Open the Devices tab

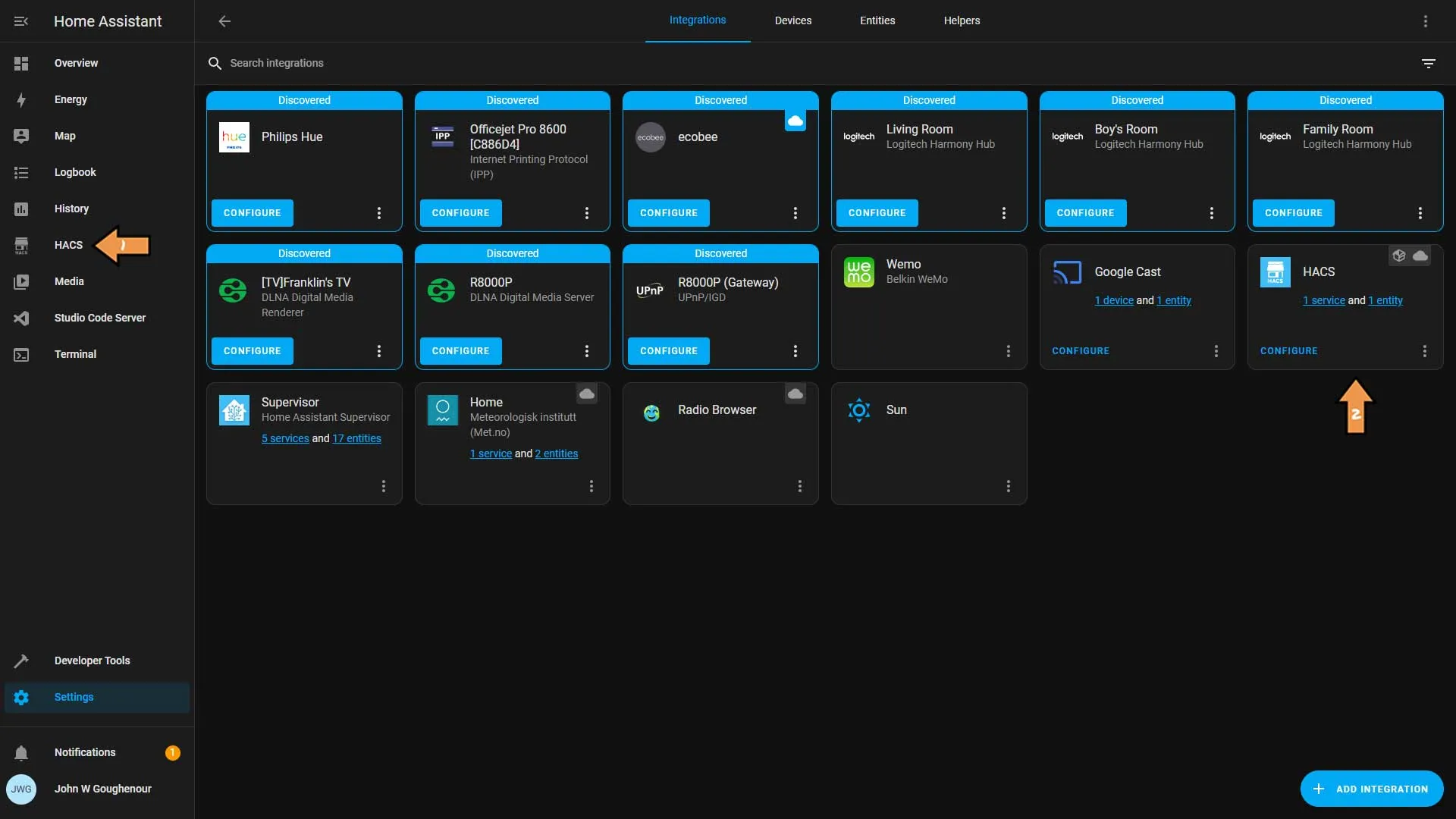[x=793, y=21]
